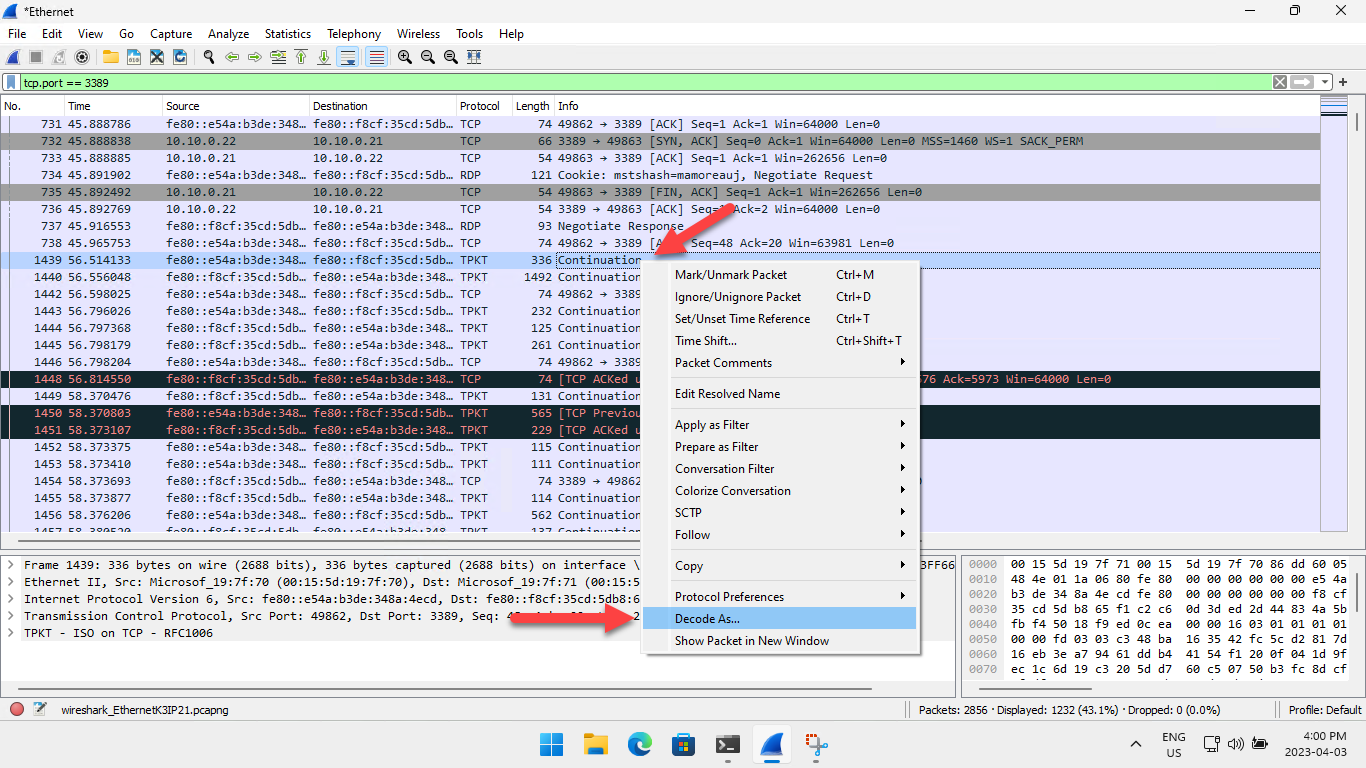The width and height of the screenshot is (1366, 768).
Task: Clear the display filter expression
Action: pos(1280,82)
